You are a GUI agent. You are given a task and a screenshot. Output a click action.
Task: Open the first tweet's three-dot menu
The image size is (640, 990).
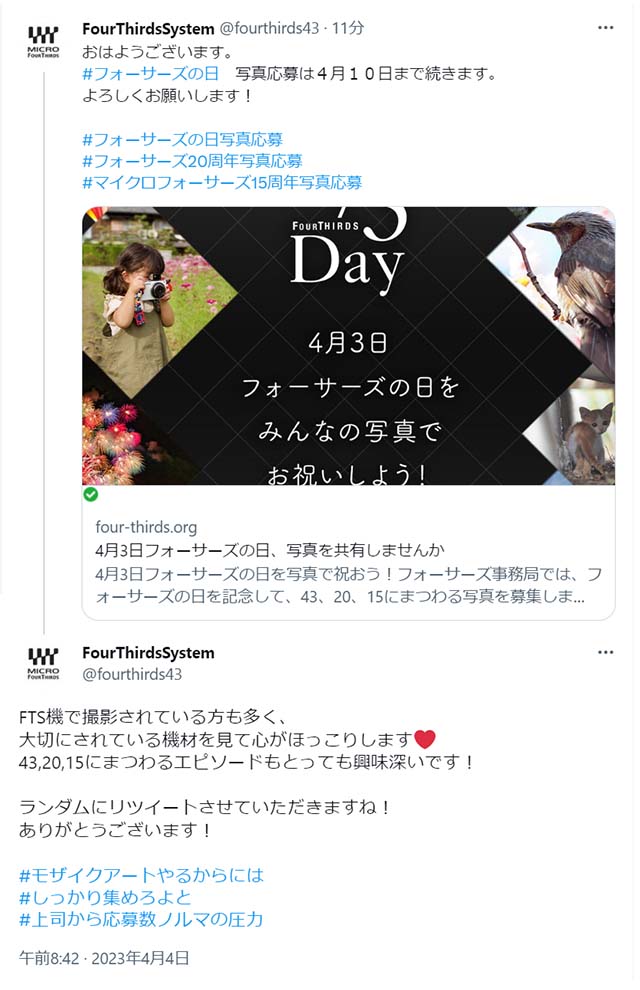click(605, 28)
